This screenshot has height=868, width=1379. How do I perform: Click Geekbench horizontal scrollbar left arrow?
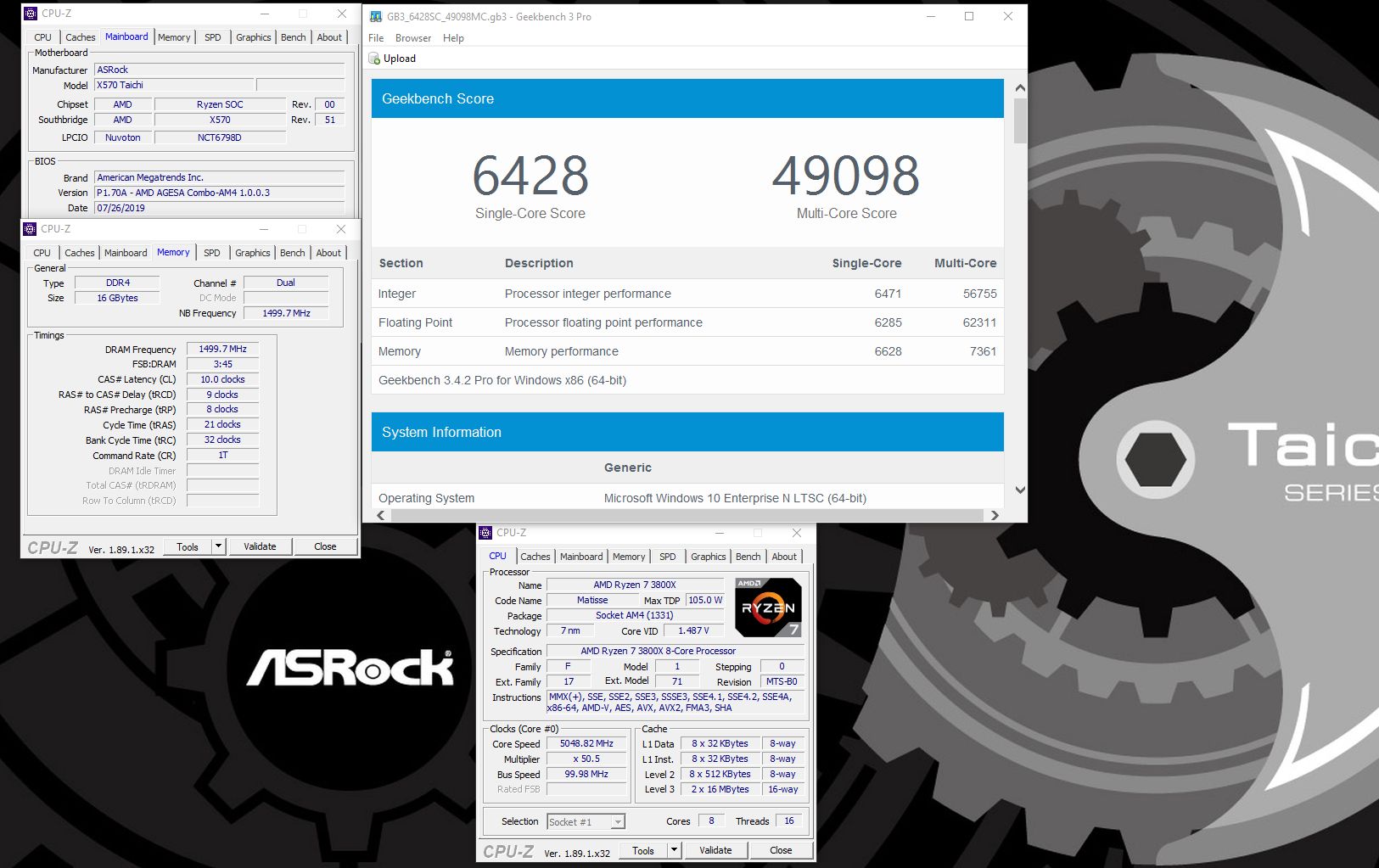[380, 515]
